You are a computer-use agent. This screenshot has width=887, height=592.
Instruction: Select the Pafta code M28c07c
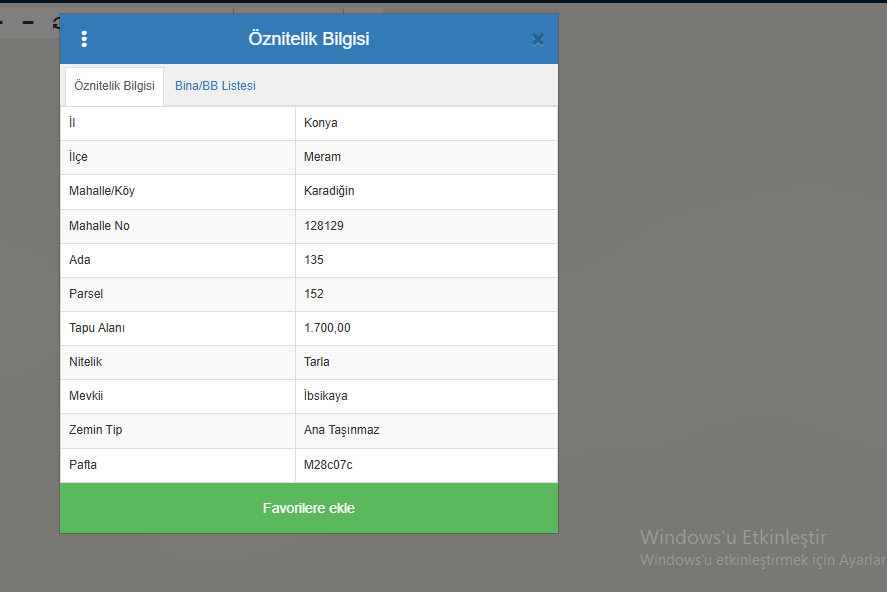pyautogui.click(x=328, y=465)
